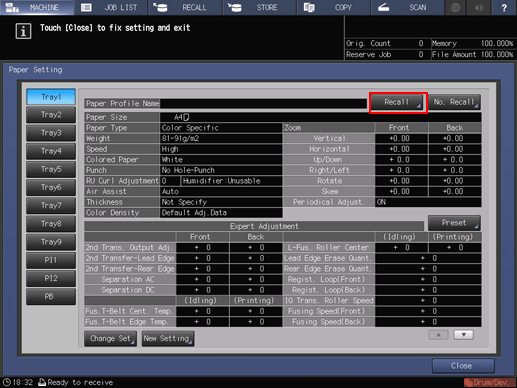Click the Change Set button
Screen dimensions: 517x388
click(x=110, y=338)
